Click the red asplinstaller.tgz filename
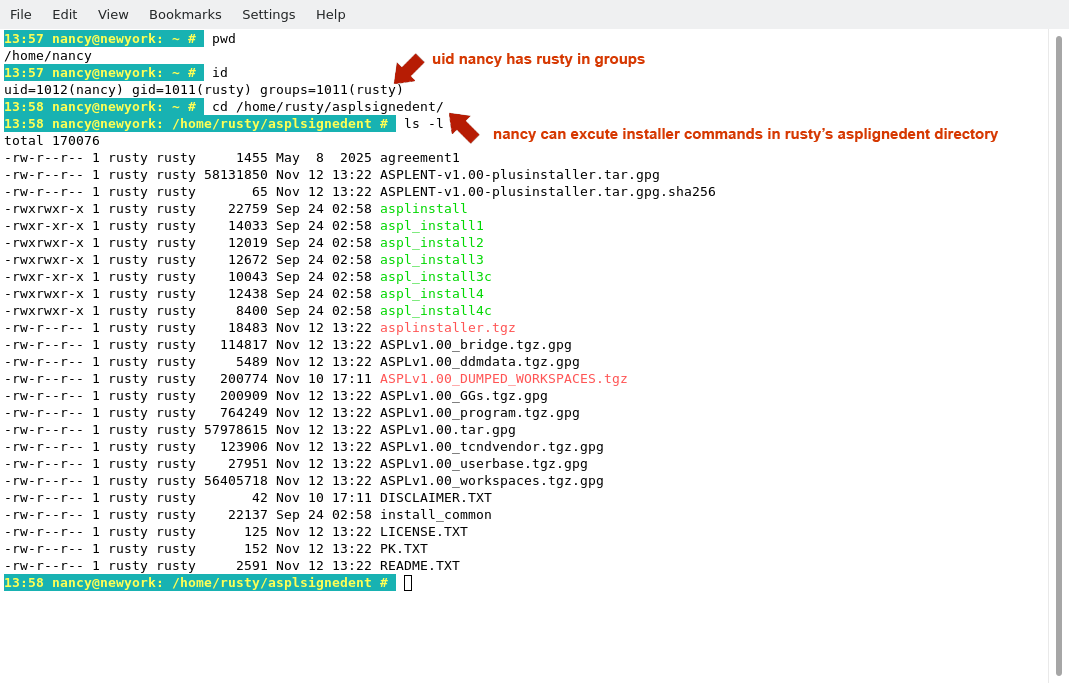 point(447,328)
